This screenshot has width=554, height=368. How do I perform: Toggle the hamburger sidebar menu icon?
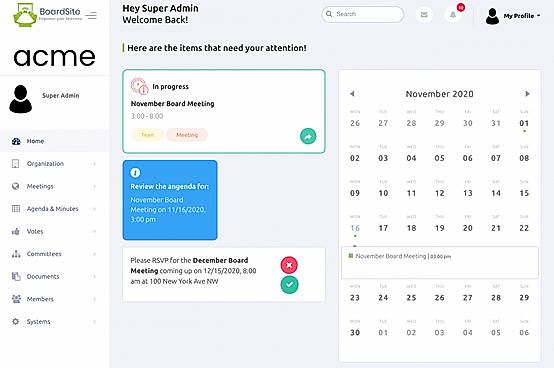point(91,16)
